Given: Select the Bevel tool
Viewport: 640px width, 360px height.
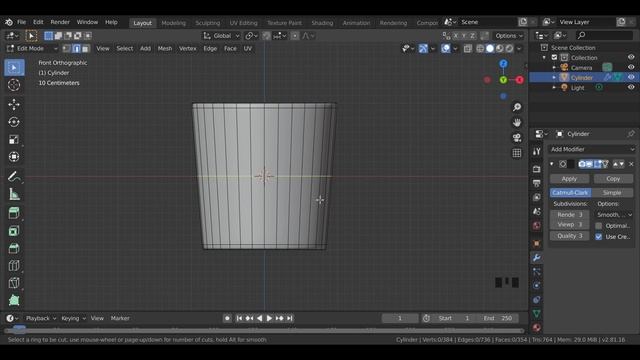Looking at the screenshot, I should click(x=14, y=248).
